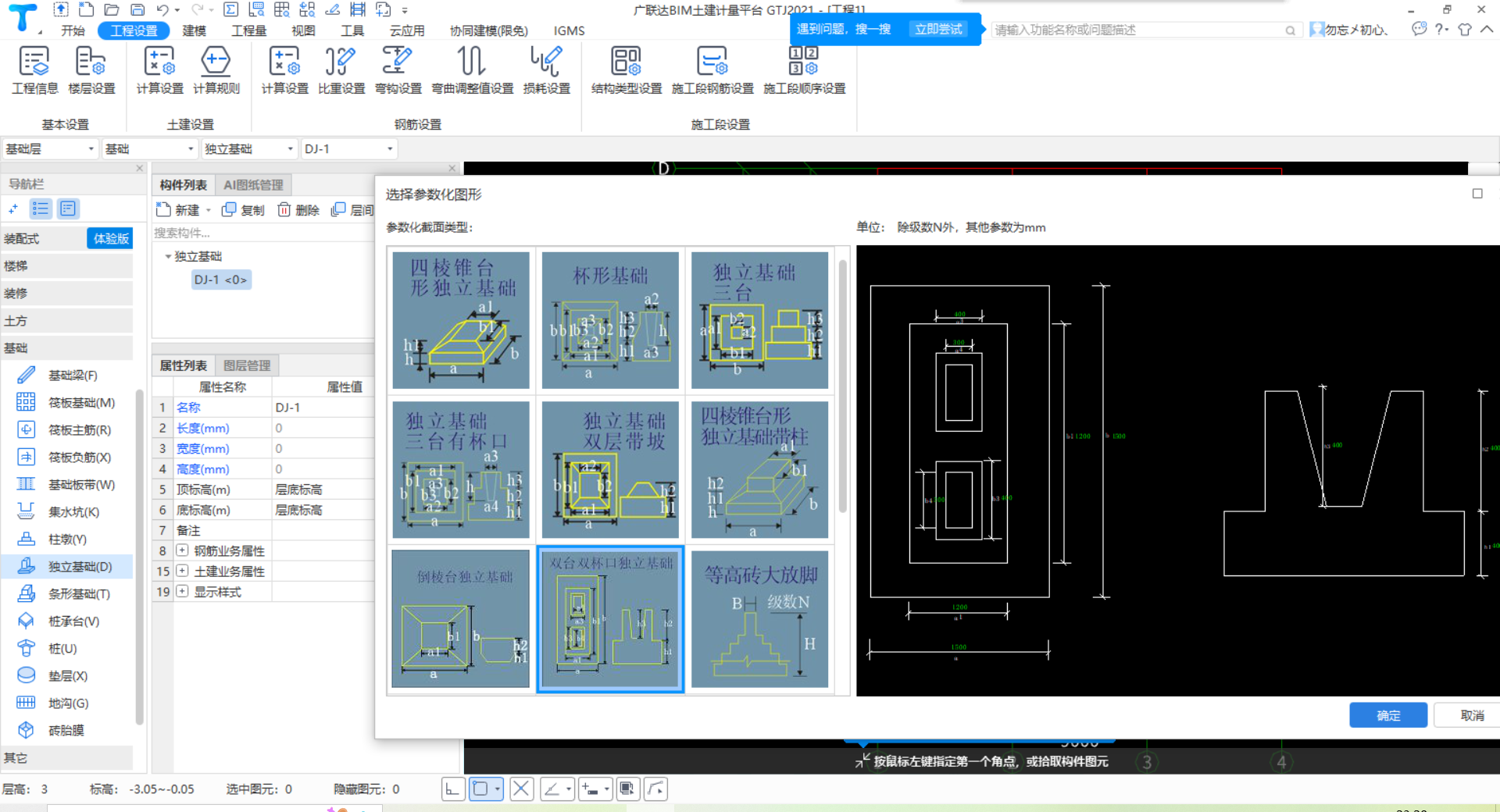Switch to the 云应用 ribbon tab
This screenshot has width=1500, height=812.
pyautogui.click(x=407, y=30)
